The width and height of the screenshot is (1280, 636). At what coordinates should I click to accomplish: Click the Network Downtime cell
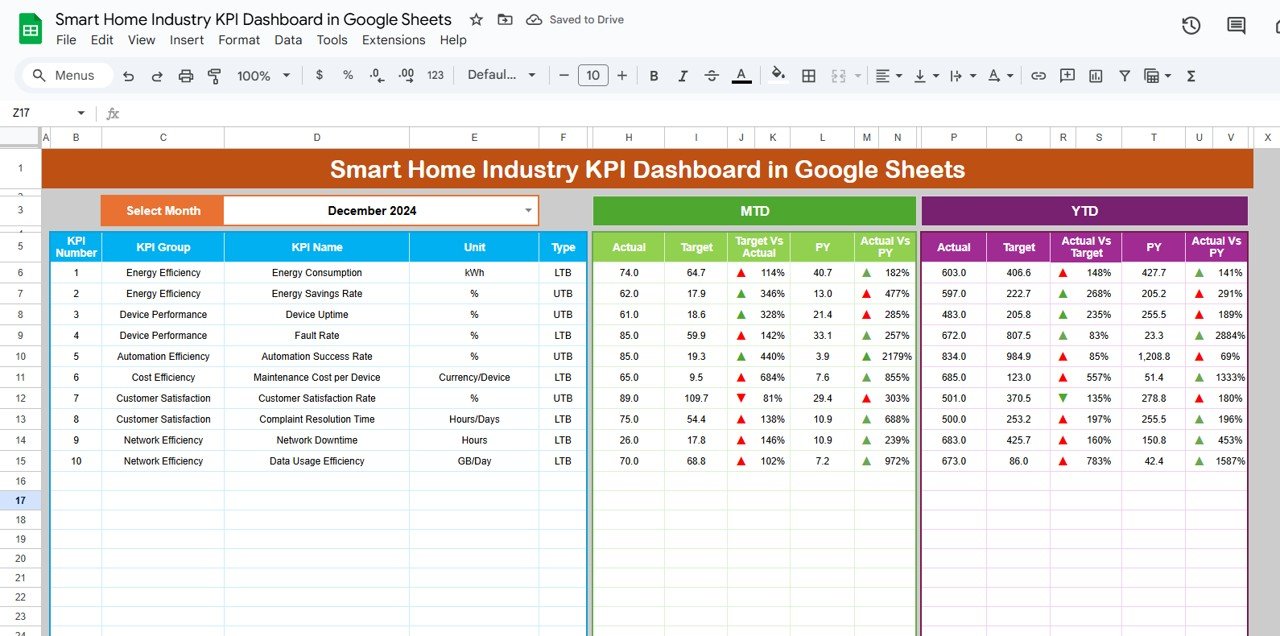[317, 441]
